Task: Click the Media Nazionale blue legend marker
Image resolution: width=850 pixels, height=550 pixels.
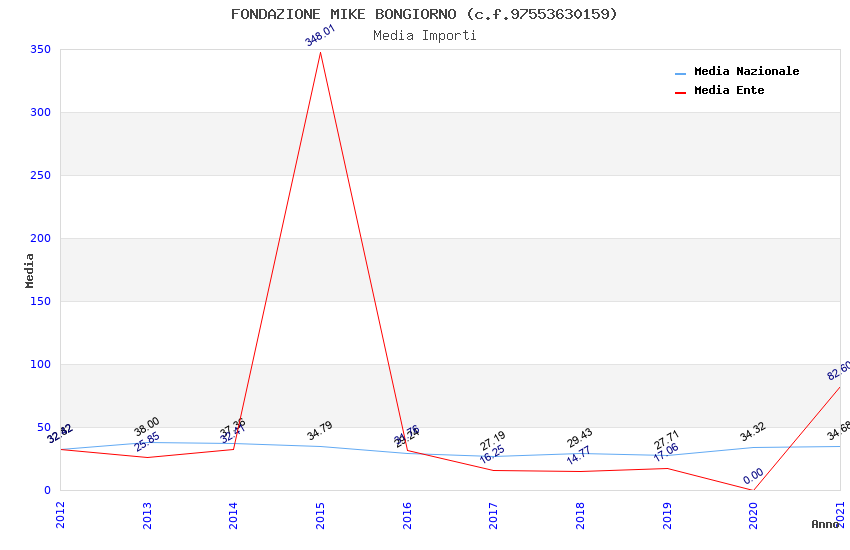Action: coord(680,74)
